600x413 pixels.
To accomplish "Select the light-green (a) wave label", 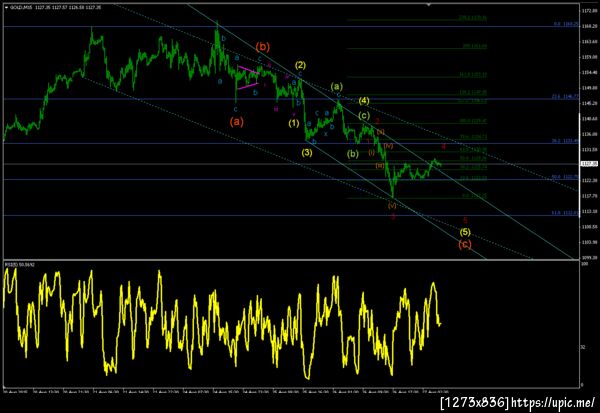I will coord(337,87).
